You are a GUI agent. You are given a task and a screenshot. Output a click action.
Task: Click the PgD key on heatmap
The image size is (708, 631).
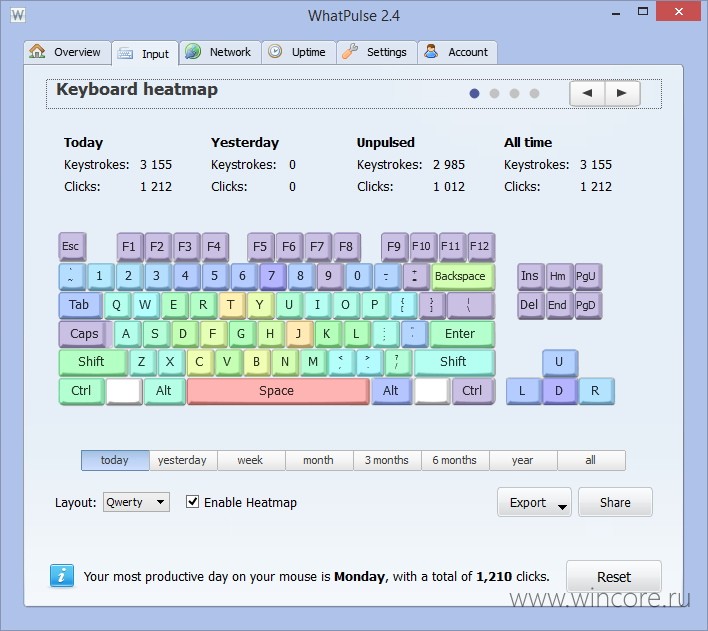(587, 305)
